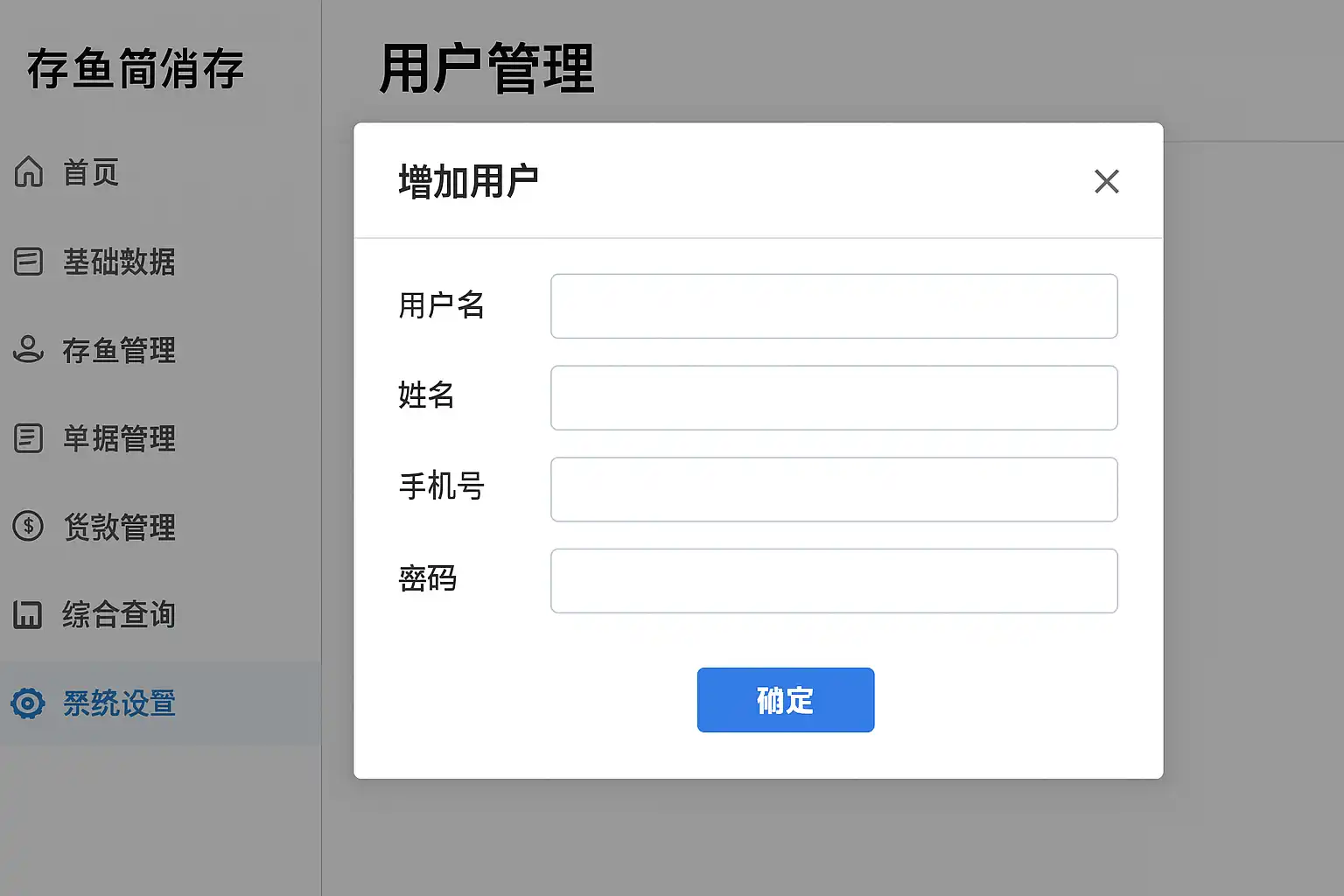Focus the 用户名 input field
The height and width of the screenshot is (896, 1344).
click(834, 306)
